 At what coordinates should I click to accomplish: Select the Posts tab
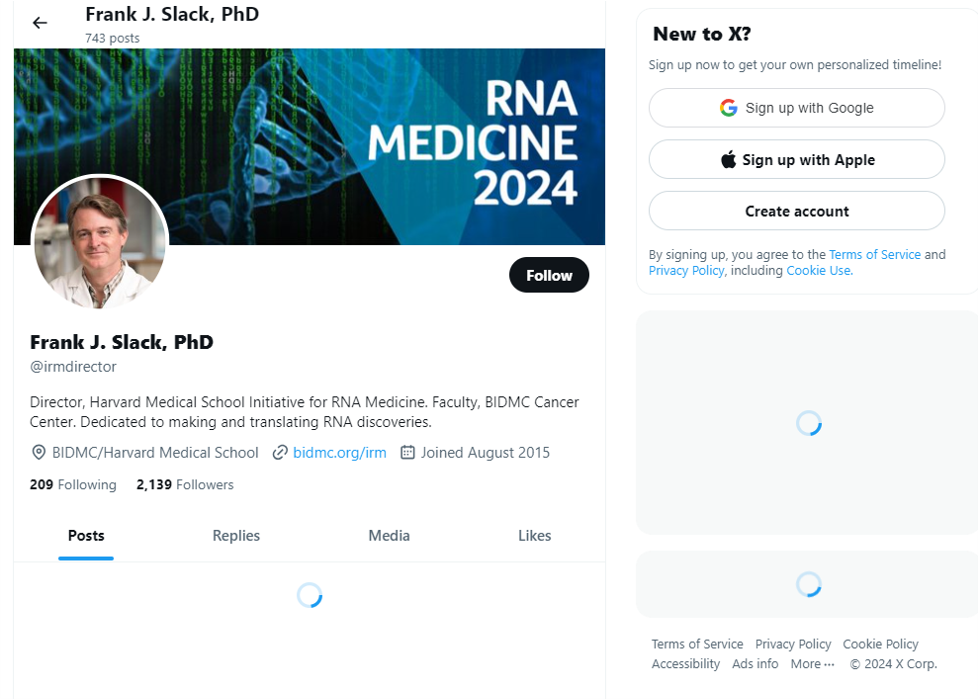tap(86, 536)
